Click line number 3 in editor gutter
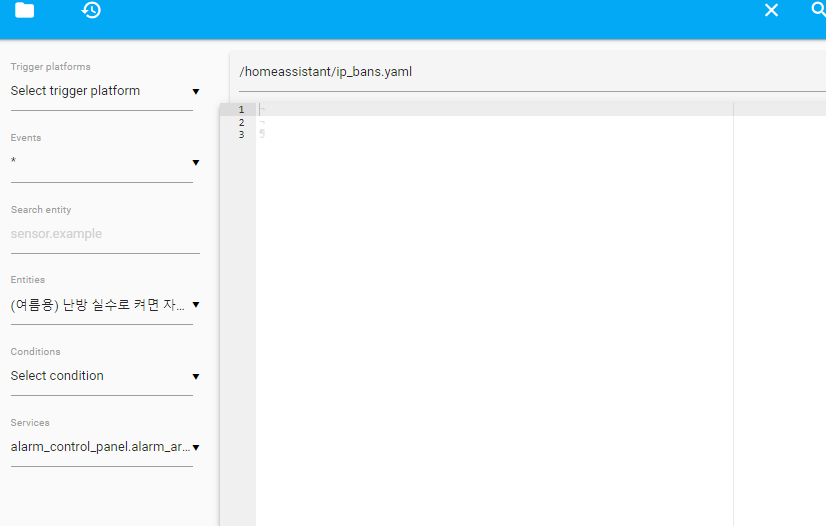Screen dimensions: 826x526 tap(241, 135)
